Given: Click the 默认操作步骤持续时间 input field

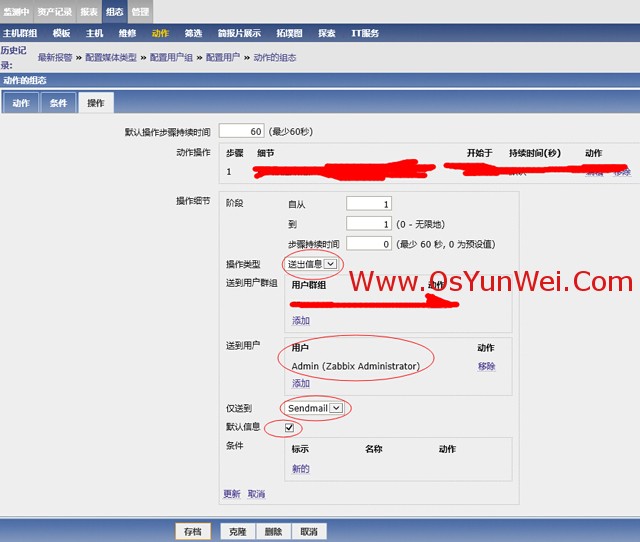Looking at the screenshot, I should (x=242, y=131).
